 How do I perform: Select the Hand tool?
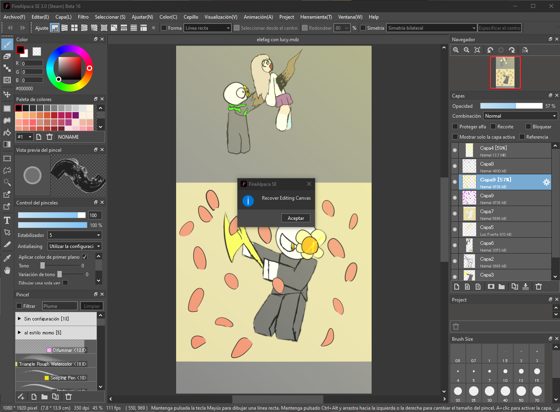(x=7, y=270)
